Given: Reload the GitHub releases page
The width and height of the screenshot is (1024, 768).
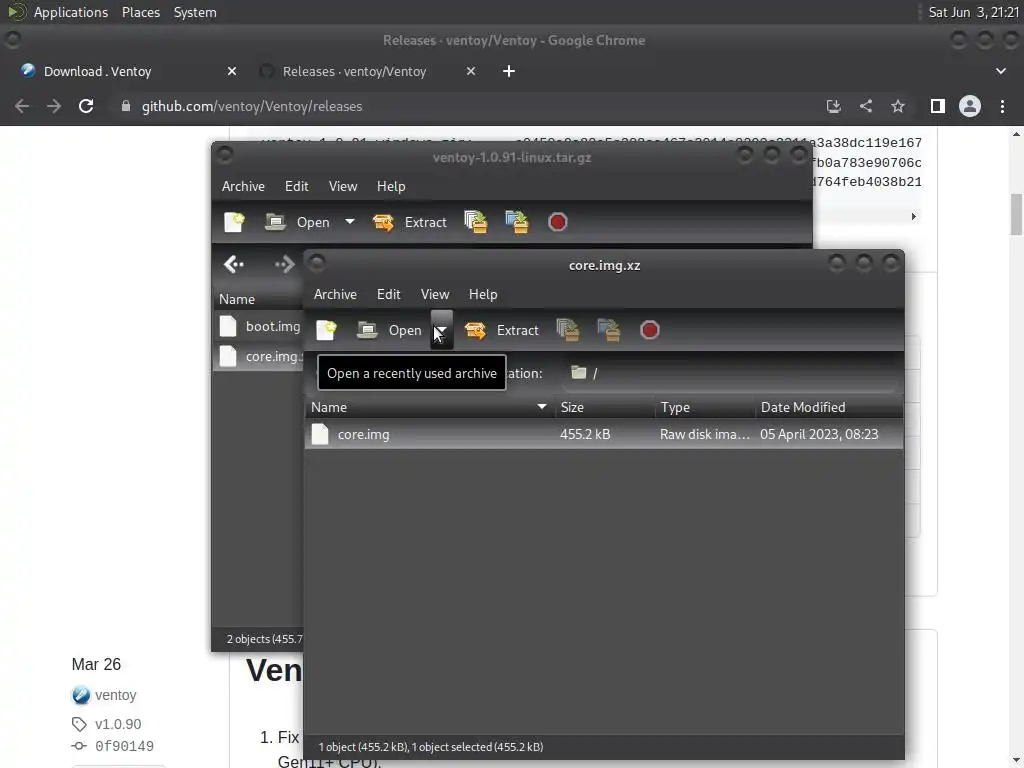Looking at the screenshot, I should [86, 106].
